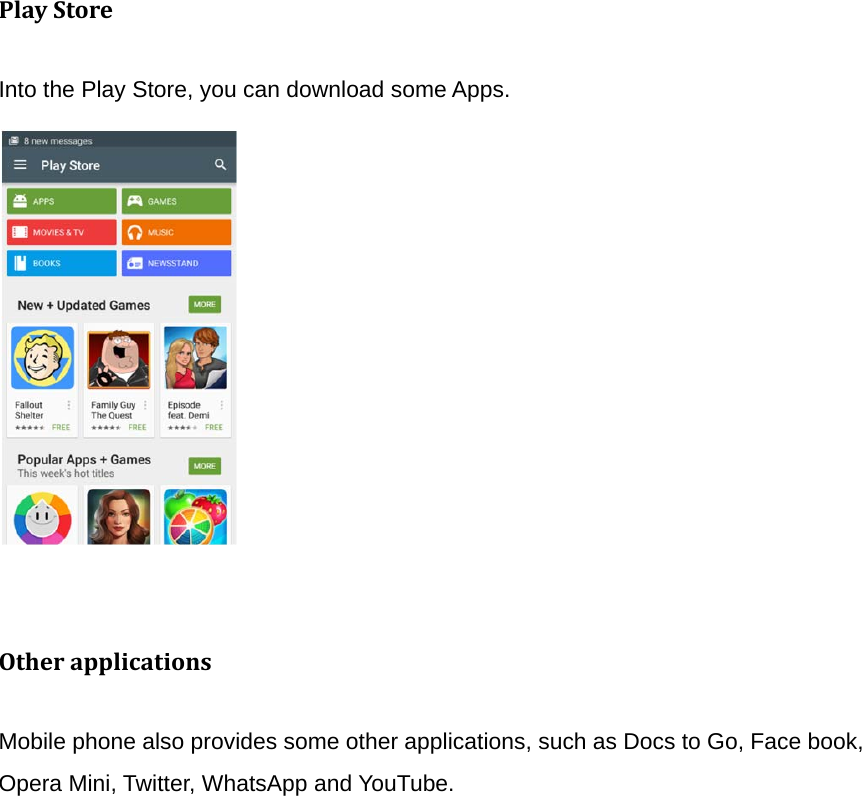Open the APPS category
Screen dimensions: 862x796
pos(61,200)
